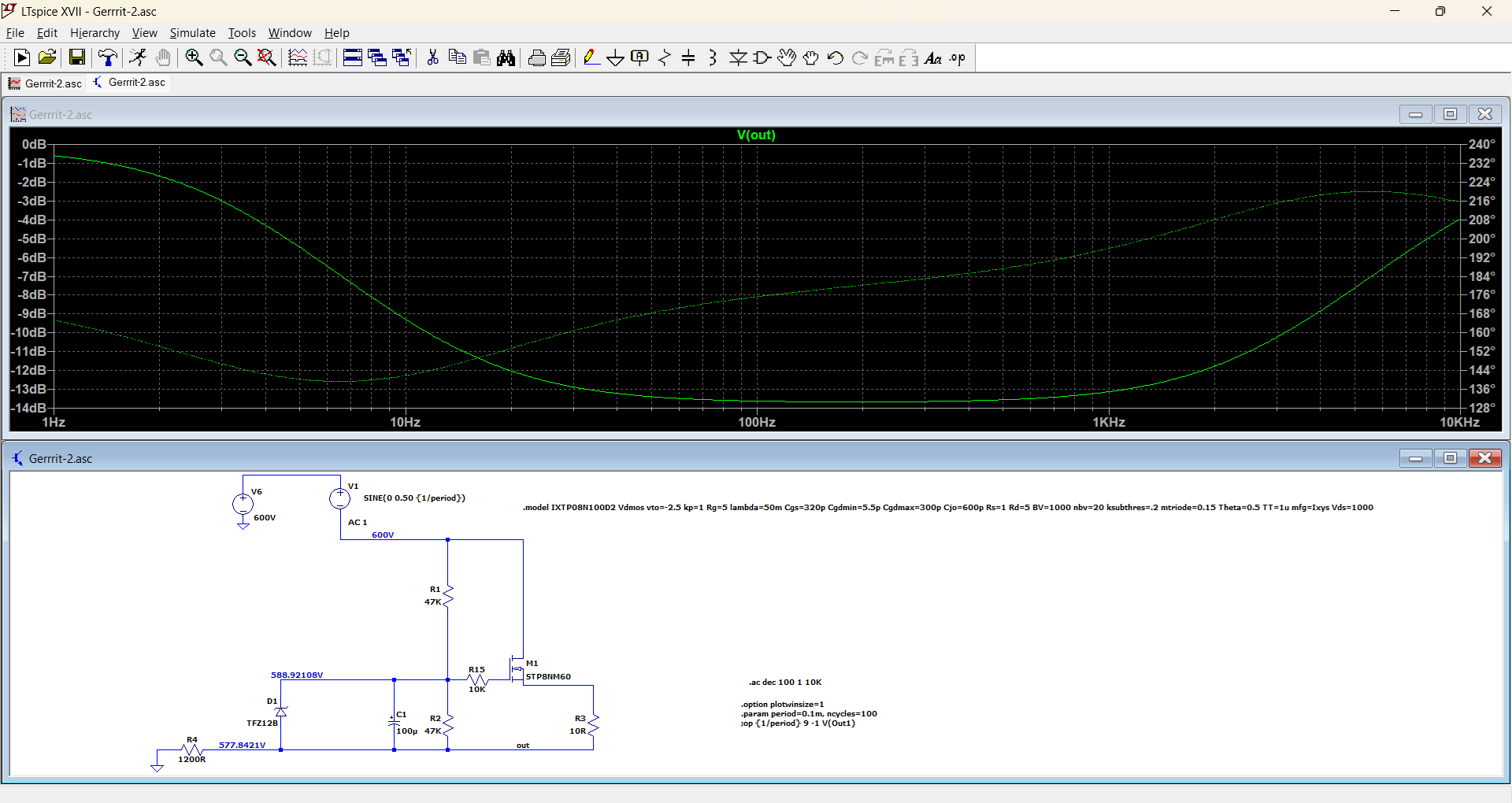Click the 577.8421V node voltage label

(243, 745)
